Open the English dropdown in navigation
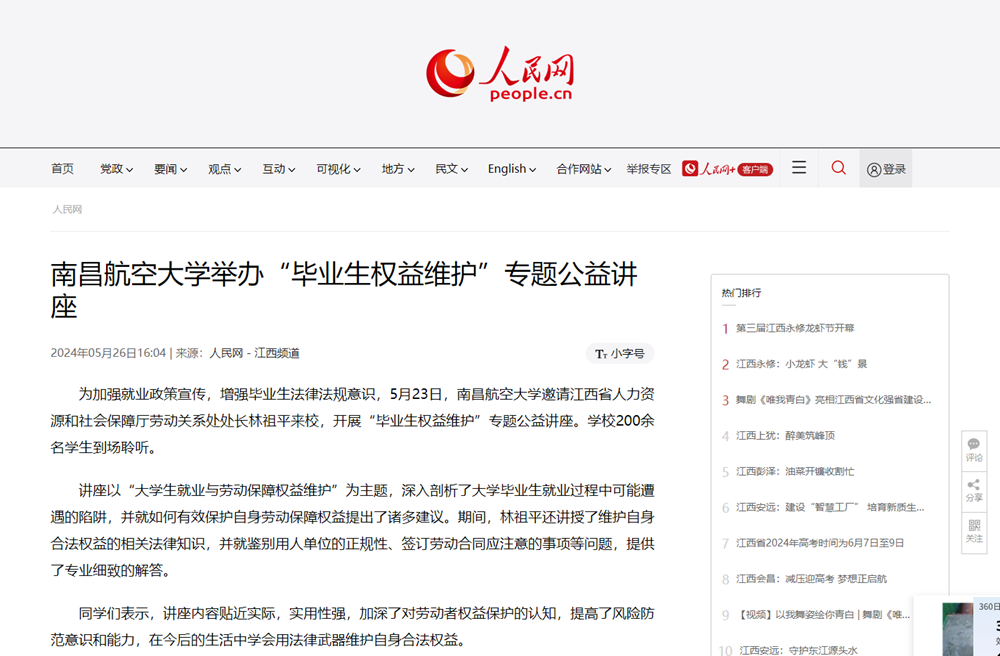The height and width of the screenshot is (656, 1000). (x=511, y=168)
